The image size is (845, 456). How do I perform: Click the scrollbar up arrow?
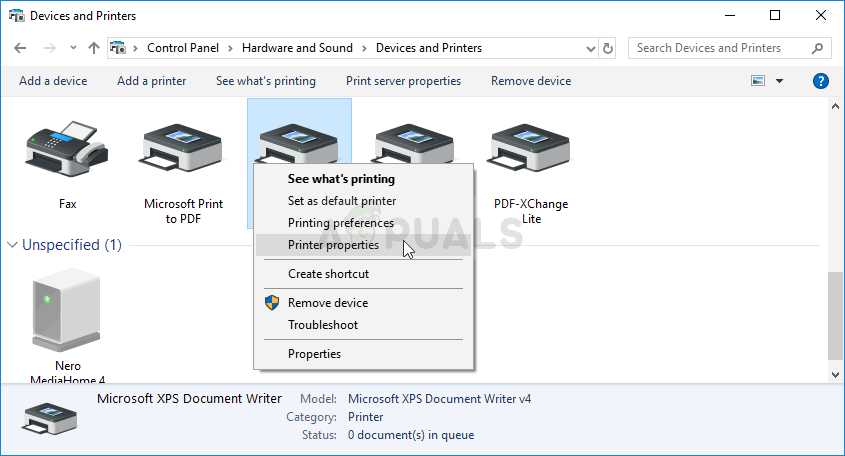(835, 106)
